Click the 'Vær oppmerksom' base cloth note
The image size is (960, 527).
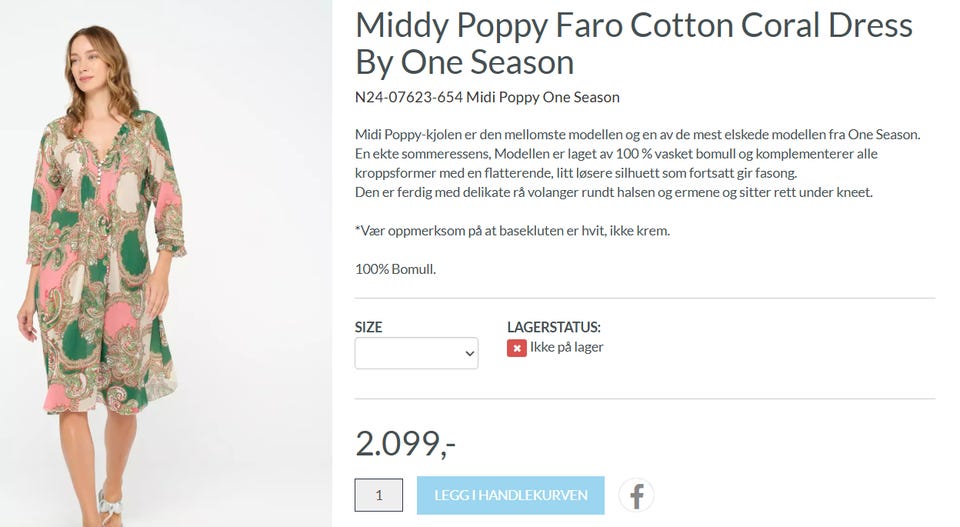click(512, 230)
